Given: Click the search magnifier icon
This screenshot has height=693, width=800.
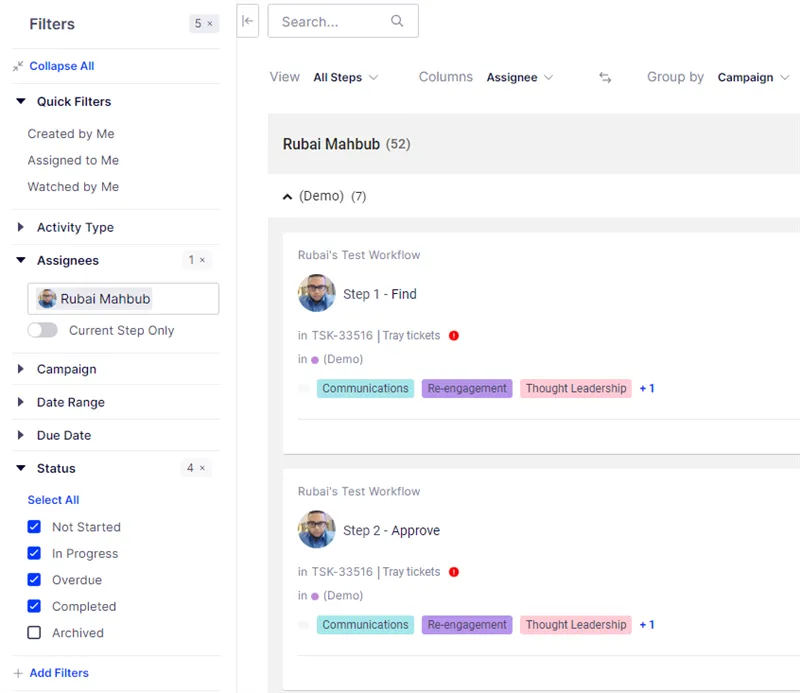Looking at the screenshot, I should tap(397, 21).
